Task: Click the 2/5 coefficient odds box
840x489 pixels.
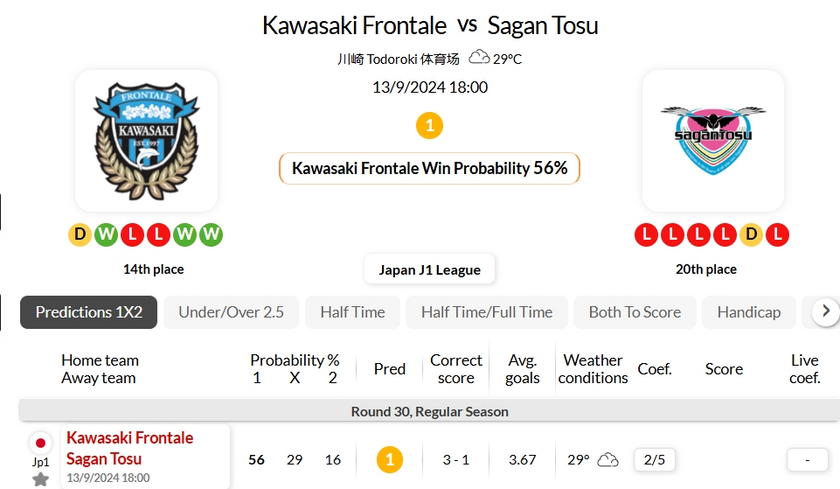Action: [x=654, y=460]
